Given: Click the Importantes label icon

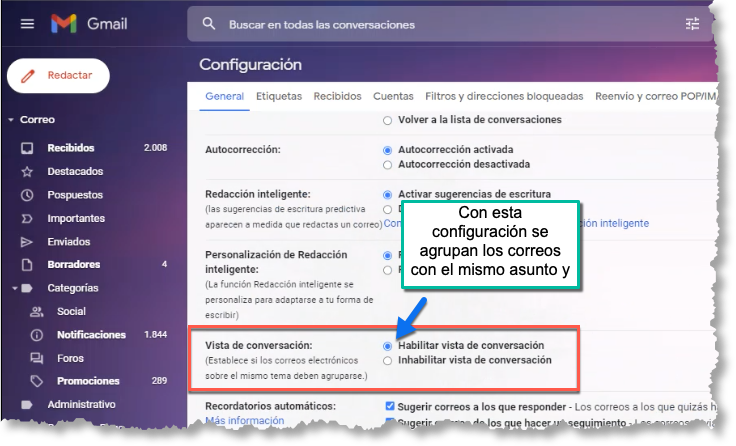Looking at the screenshot, I should click(x=27, y=218).
